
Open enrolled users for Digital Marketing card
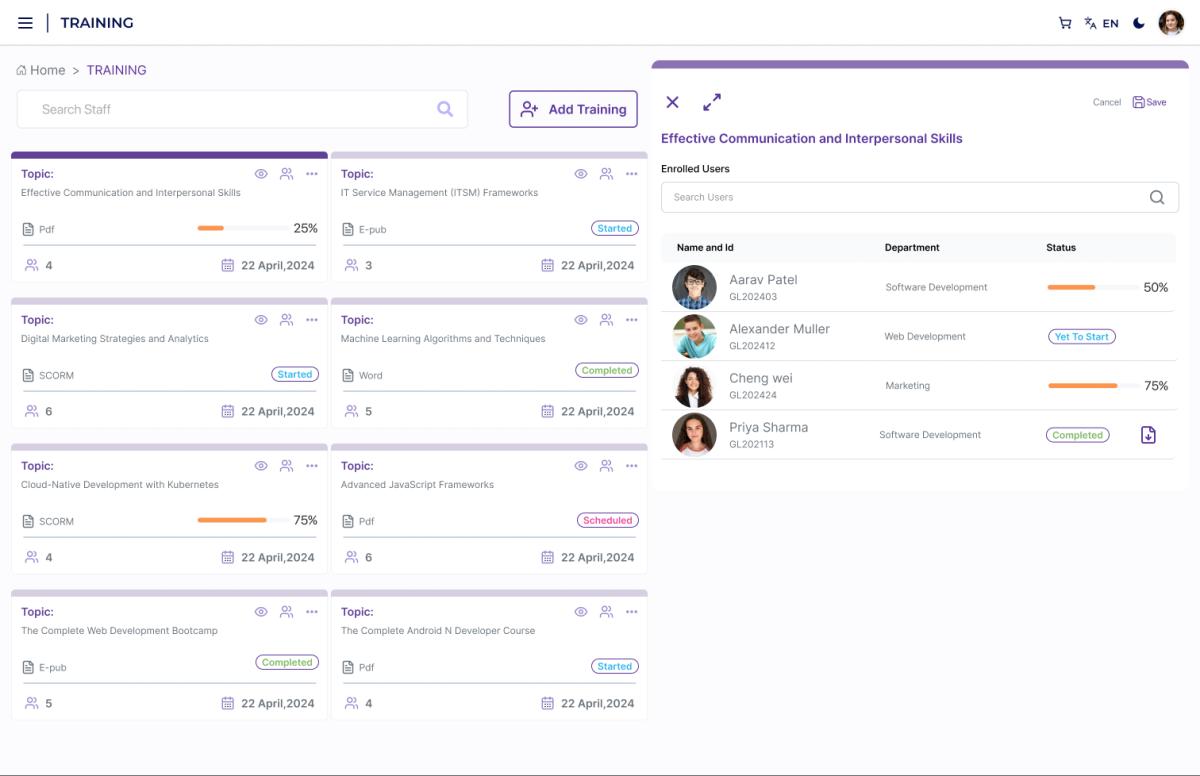(287, 320)
